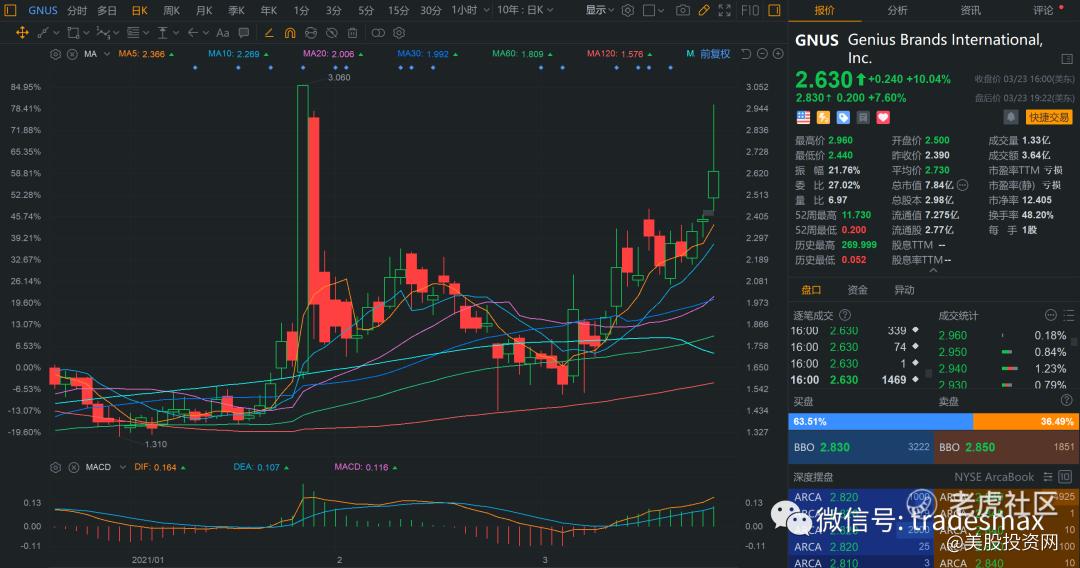Viewport: 1080px width, 568px height.
Task: Hide all drawings with eye-slash icon
Action: tap(332, 32)
